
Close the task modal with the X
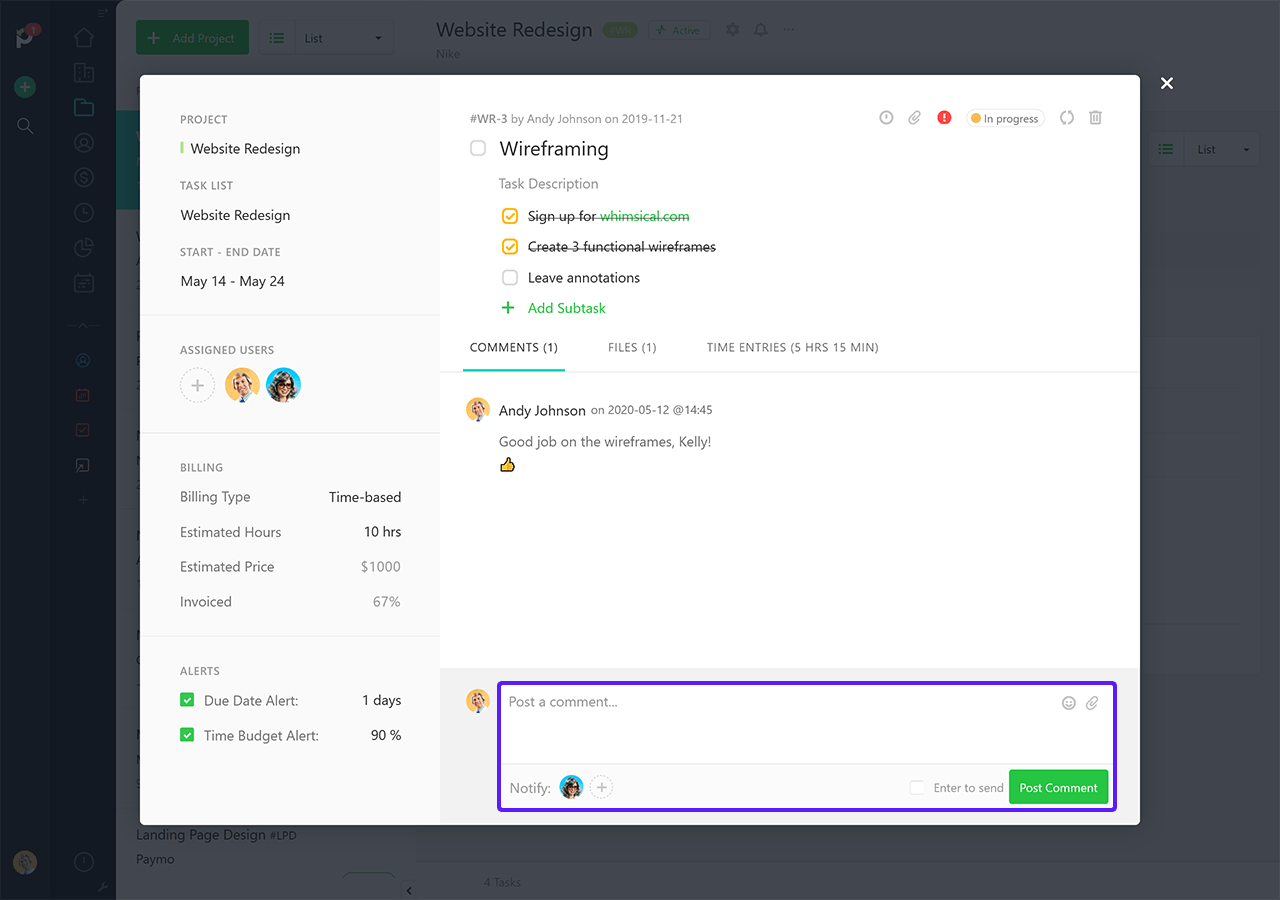click(1167, 83)
